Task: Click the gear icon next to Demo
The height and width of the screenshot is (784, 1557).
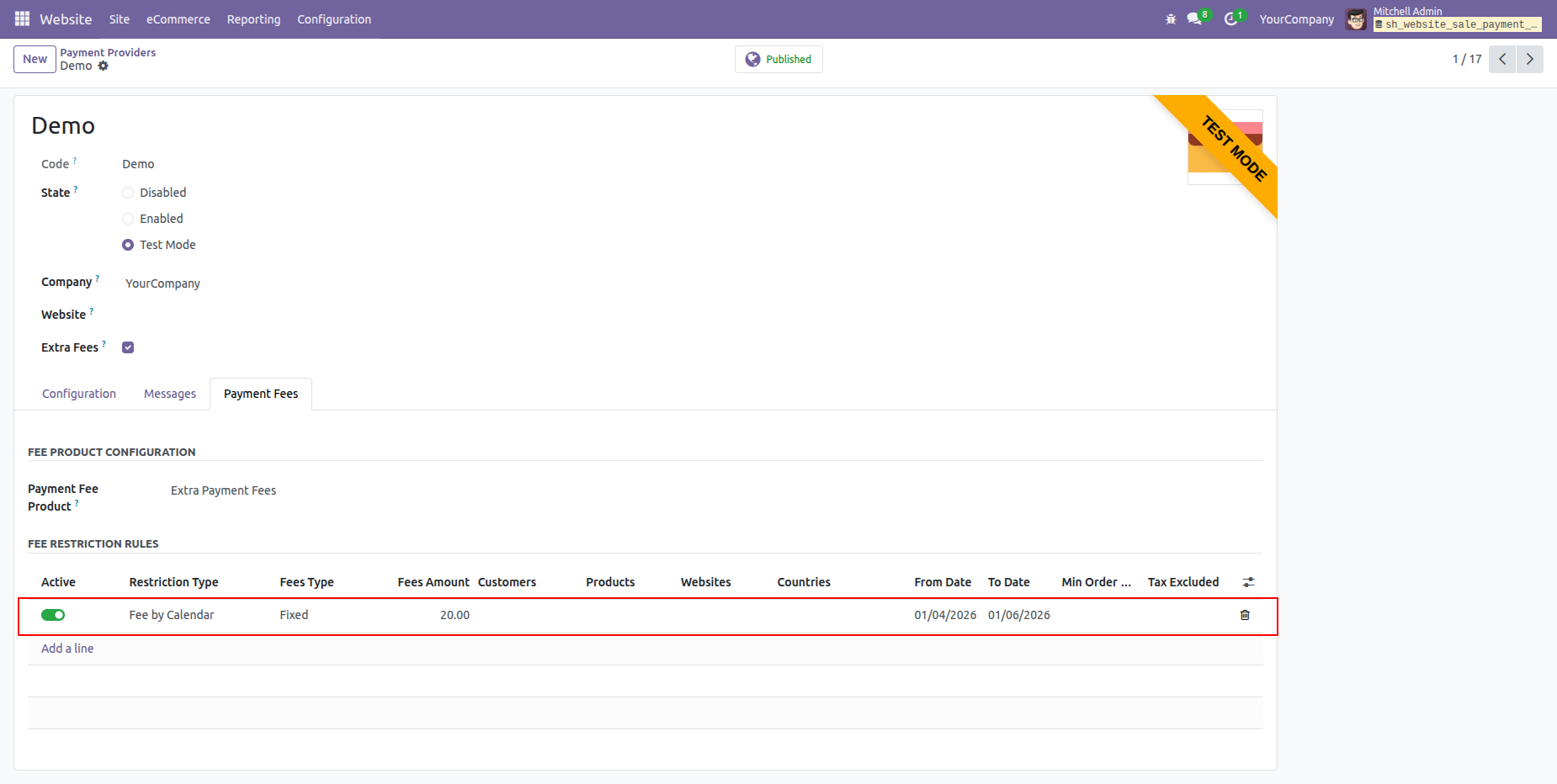Action: tap(104, 66)
